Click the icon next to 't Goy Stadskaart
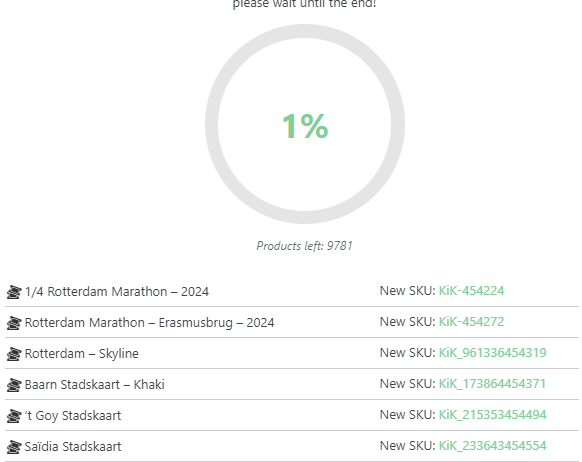This screenshot has height=462, width=582. [14, 416]
